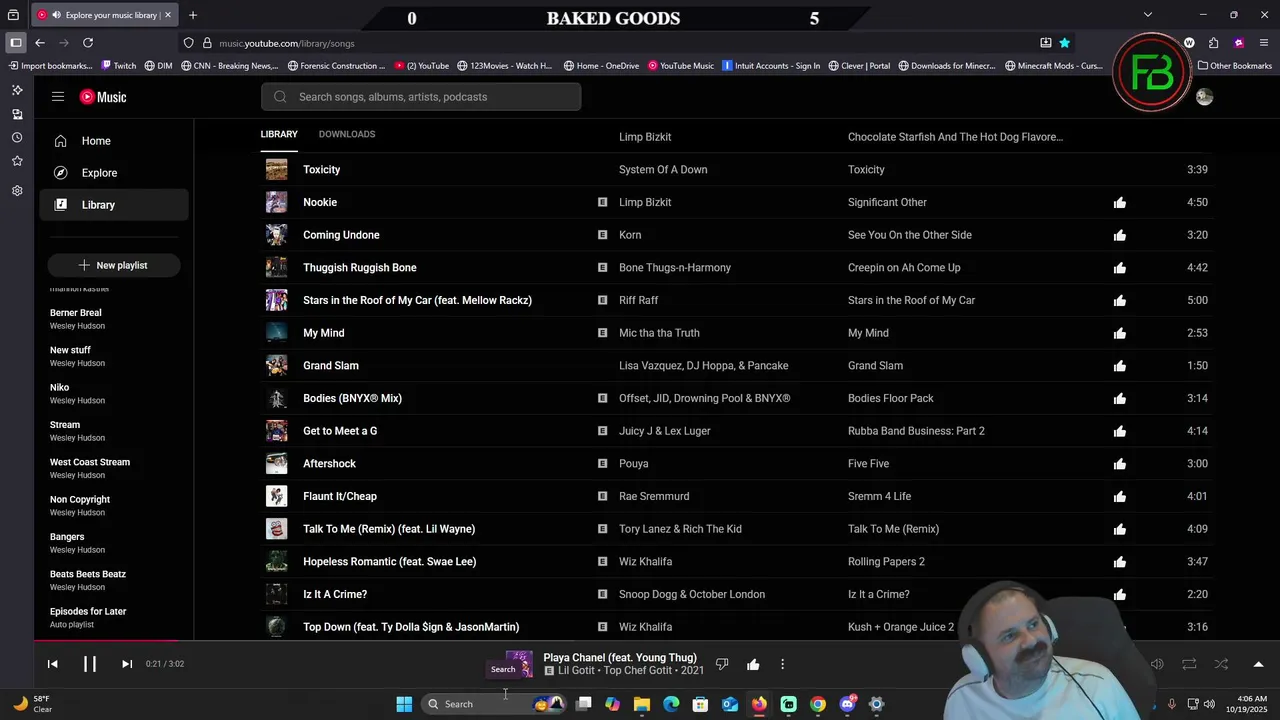
Task: Toggle like on Coming Undone
Action: click(1120, 236)
